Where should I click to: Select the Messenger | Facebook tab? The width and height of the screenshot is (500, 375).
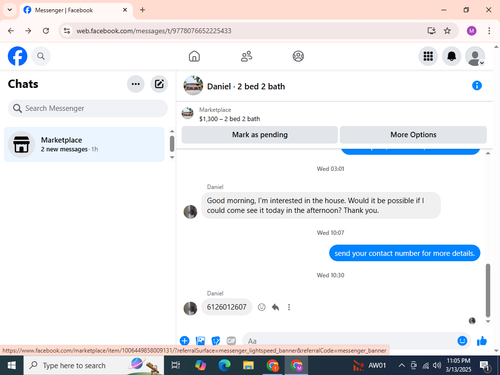coord(76,10)
